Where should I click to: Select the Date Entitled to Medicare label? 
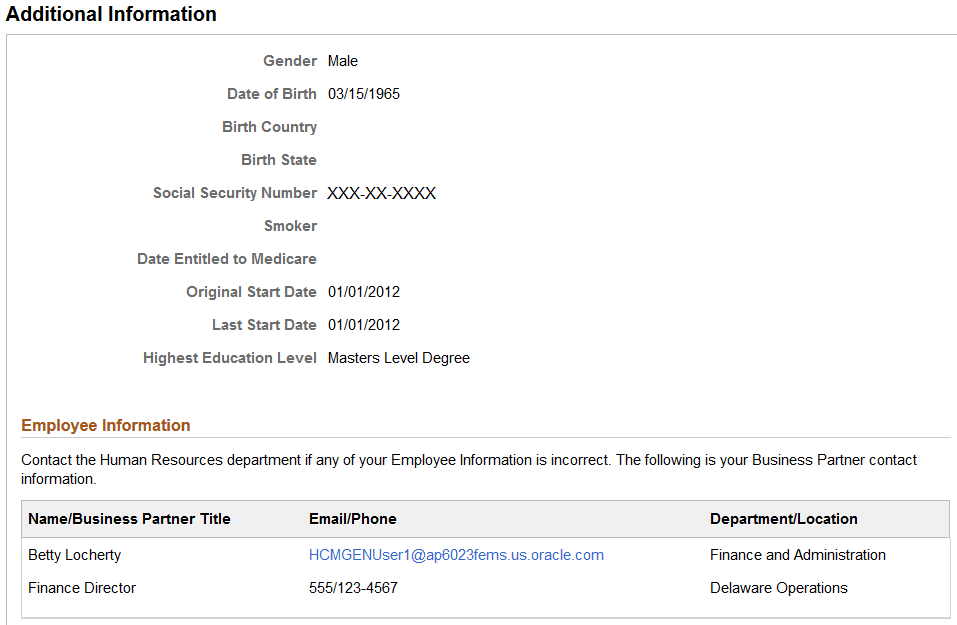[x=226, y=258]
